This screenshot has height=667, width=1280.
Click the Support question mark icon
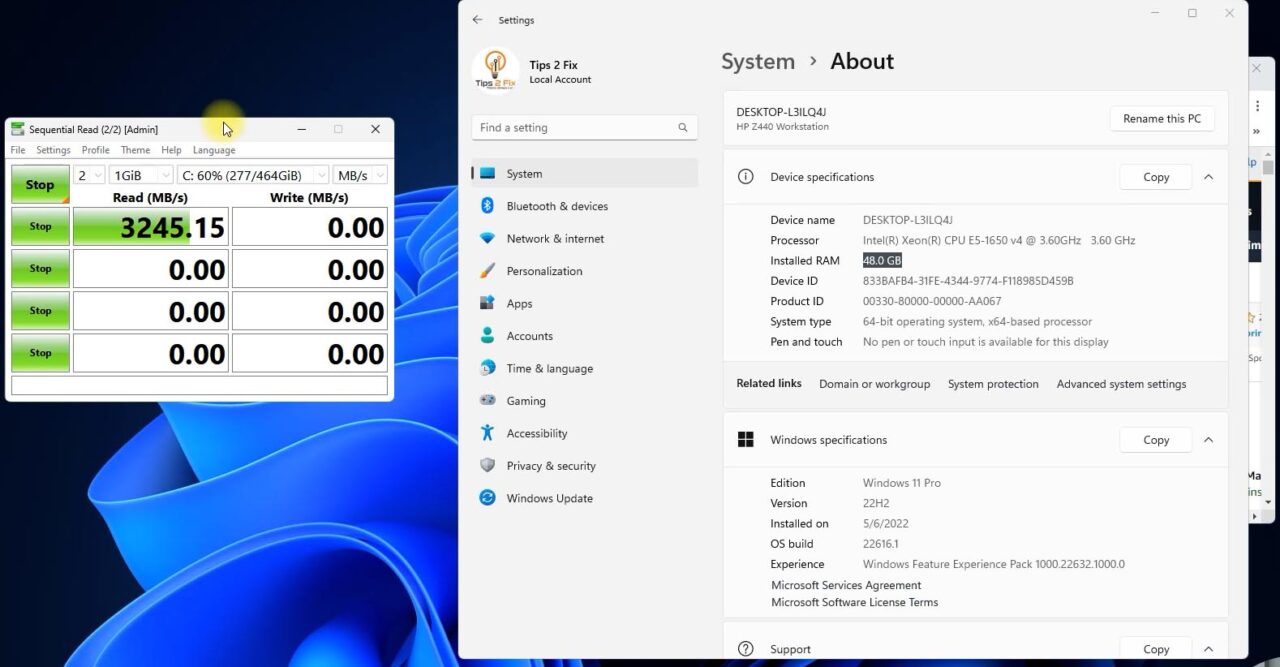[745, 649]
